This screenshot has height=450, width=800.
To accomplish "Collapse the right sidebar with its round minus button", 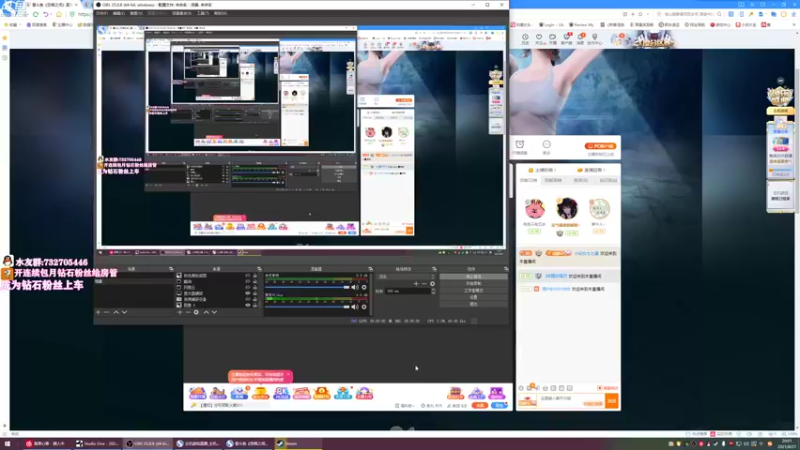I will click(780, 81).
